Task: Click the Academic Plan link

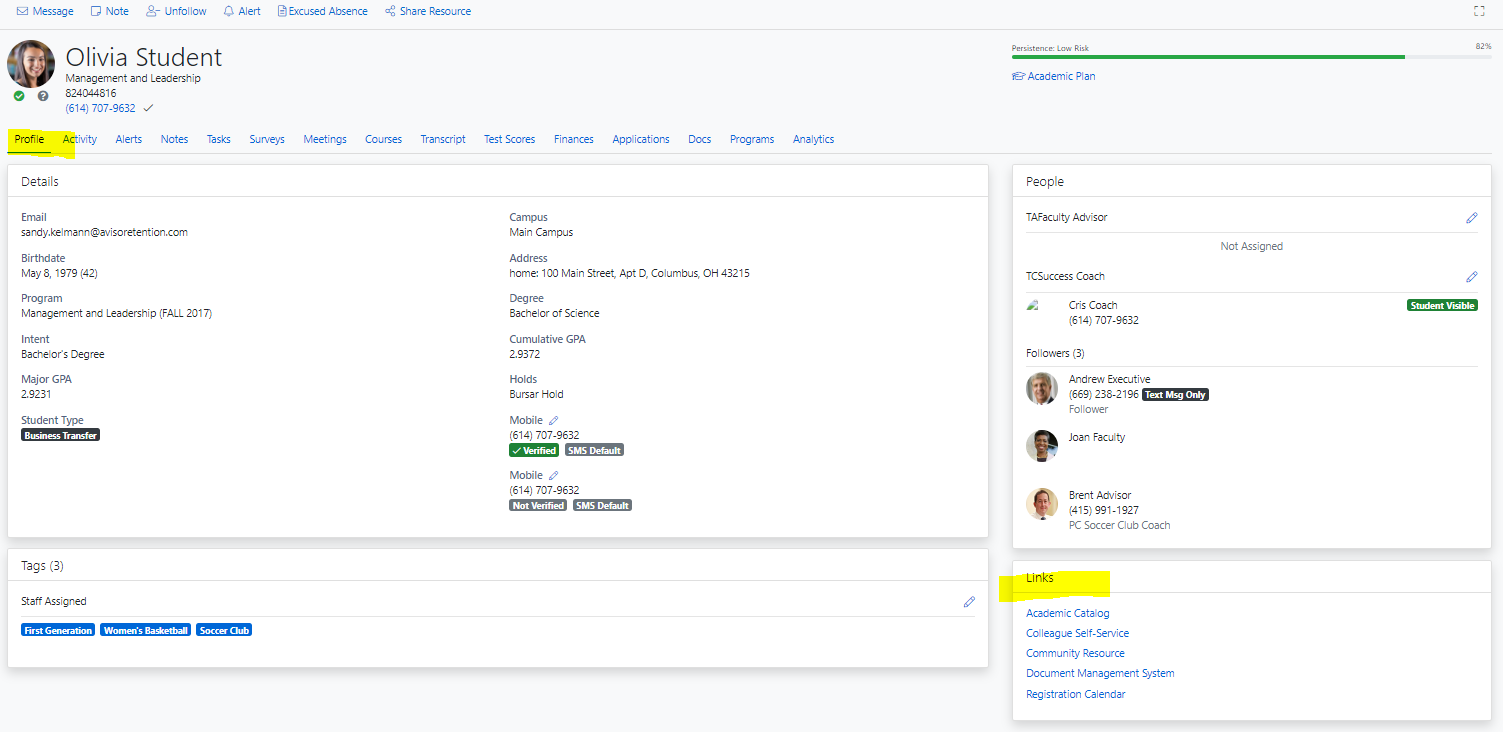Action: [x=1061, y=76]
